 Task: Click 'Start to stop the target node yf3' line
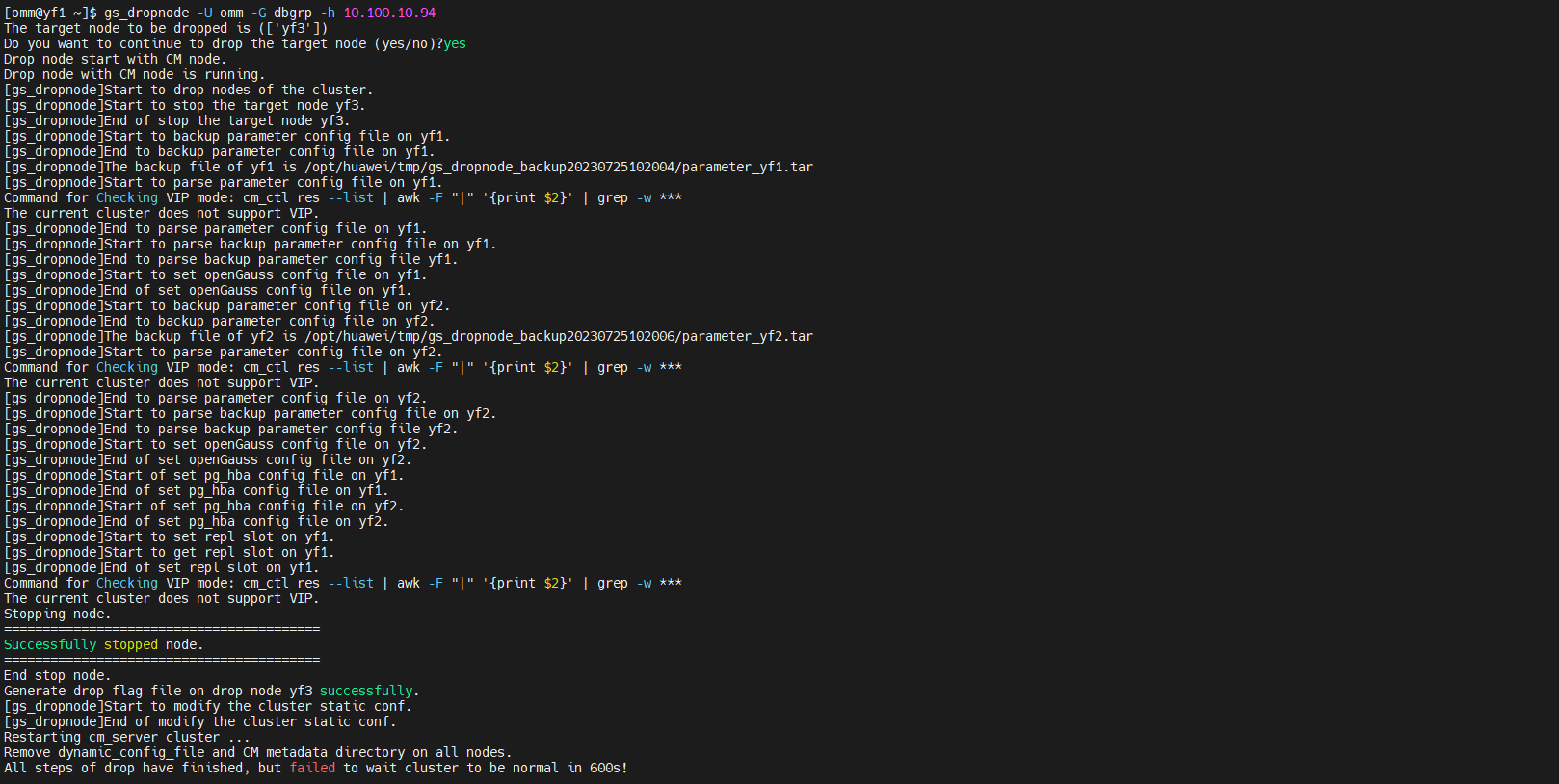pos(185,105)
